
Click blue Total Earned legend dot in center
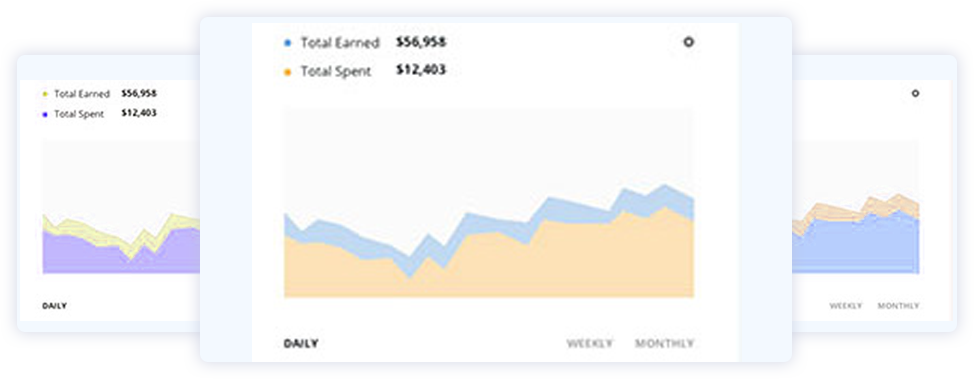pyautogui.click(x=287, y=43)
